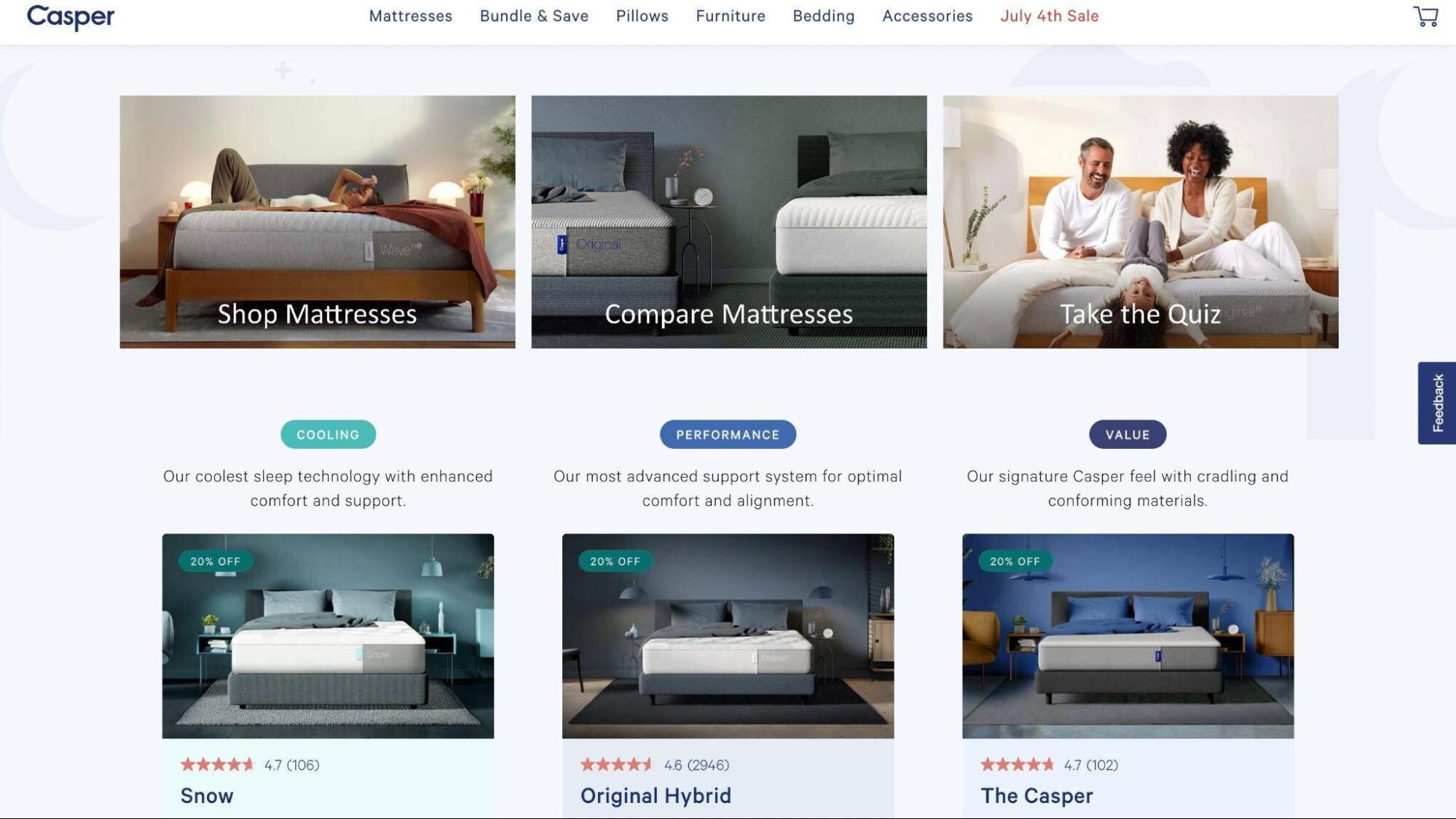This screenshot has height=819, width=1456.
Task: Go to Pillows in navigation
Action: [642, 16]
